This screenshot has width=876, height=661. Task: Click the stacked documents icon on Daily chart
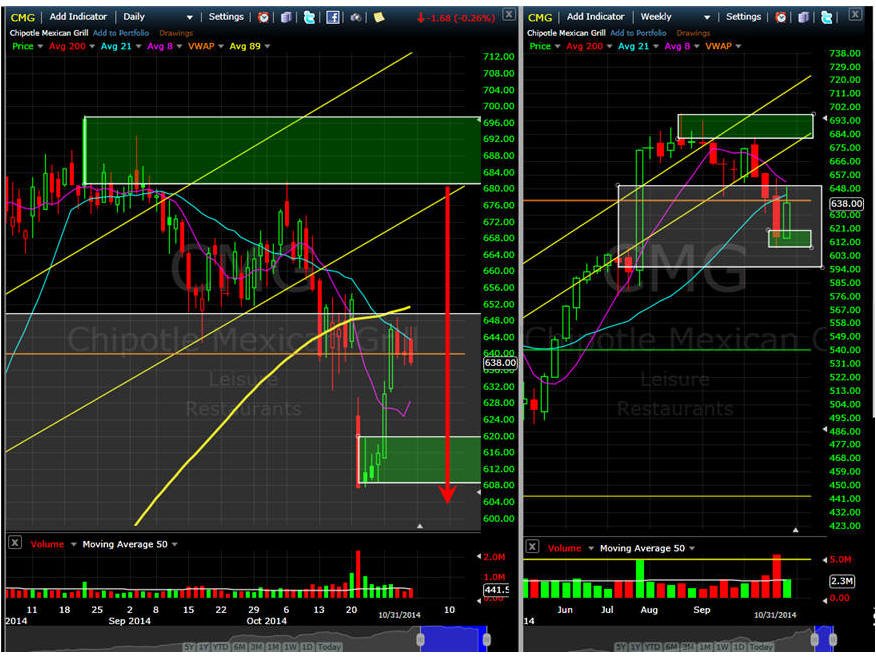pos(286,17)
